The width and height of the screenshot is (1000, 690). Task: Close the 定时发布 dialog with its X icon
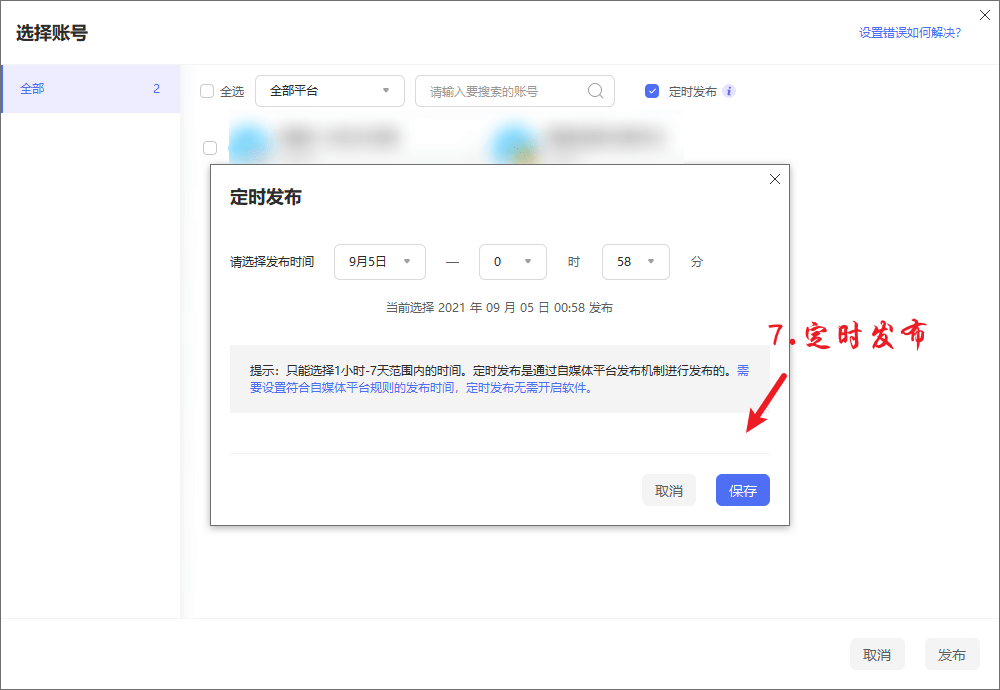click(775, 179)
